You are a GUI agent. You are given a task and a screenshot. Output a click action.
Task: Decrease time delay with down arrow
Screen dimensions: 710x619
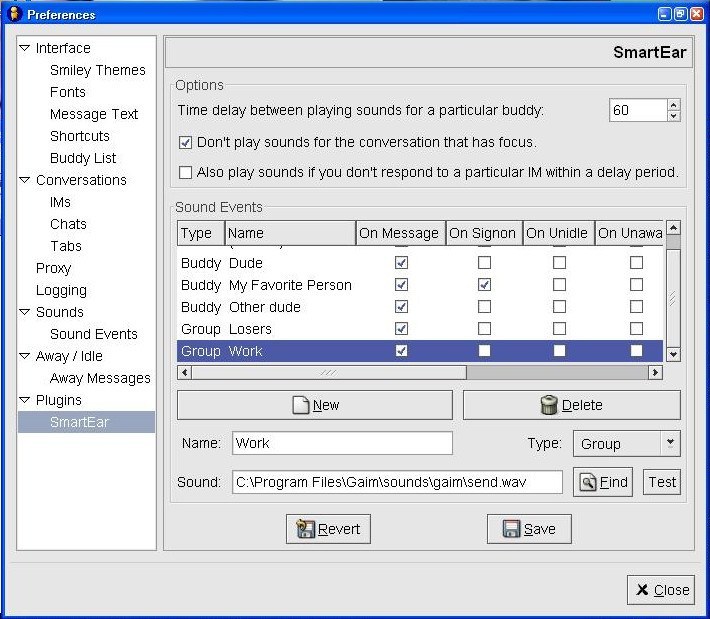click(x=674, y=116)
